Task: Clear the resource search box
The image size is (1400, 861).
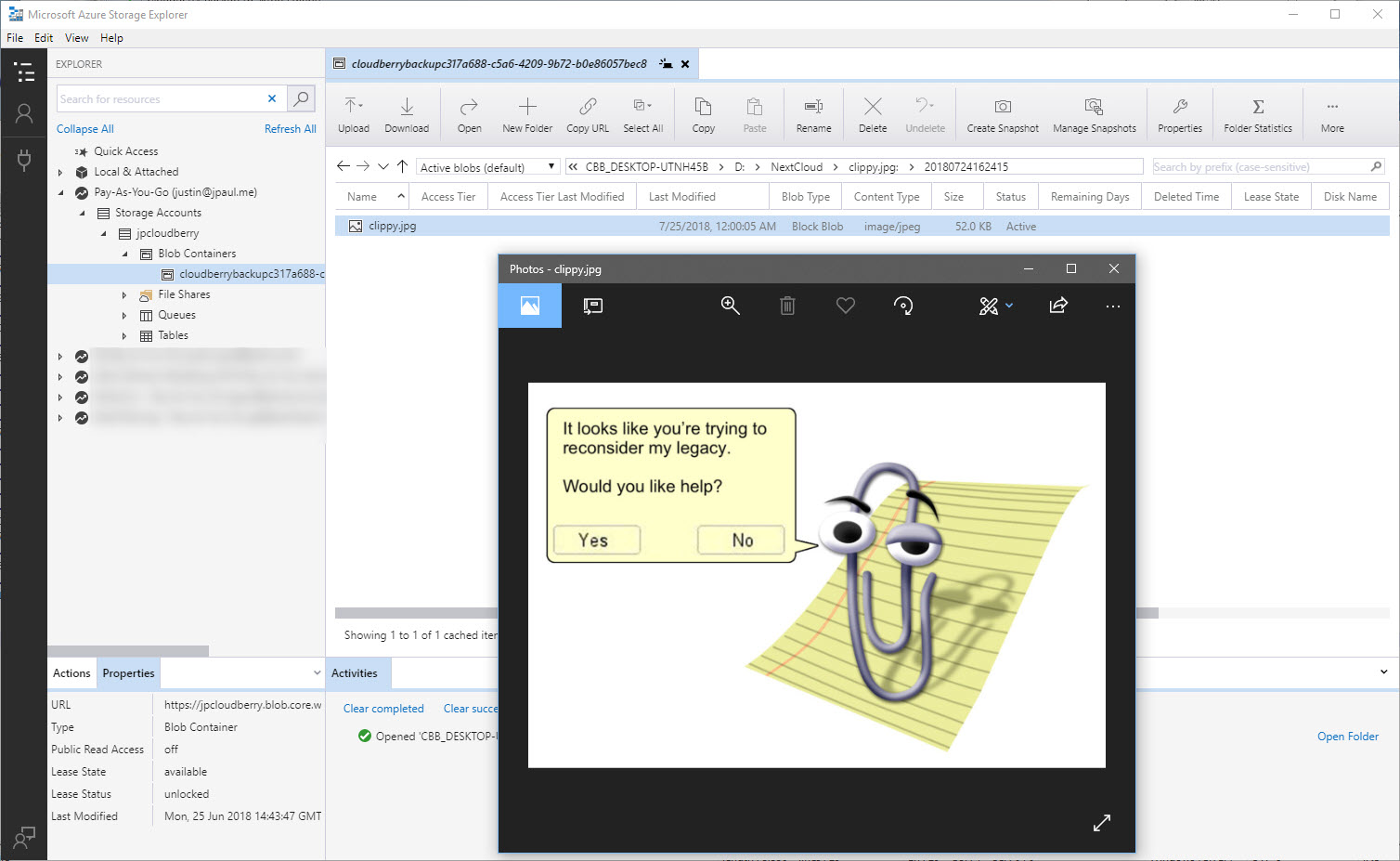Action: [272, 98]
